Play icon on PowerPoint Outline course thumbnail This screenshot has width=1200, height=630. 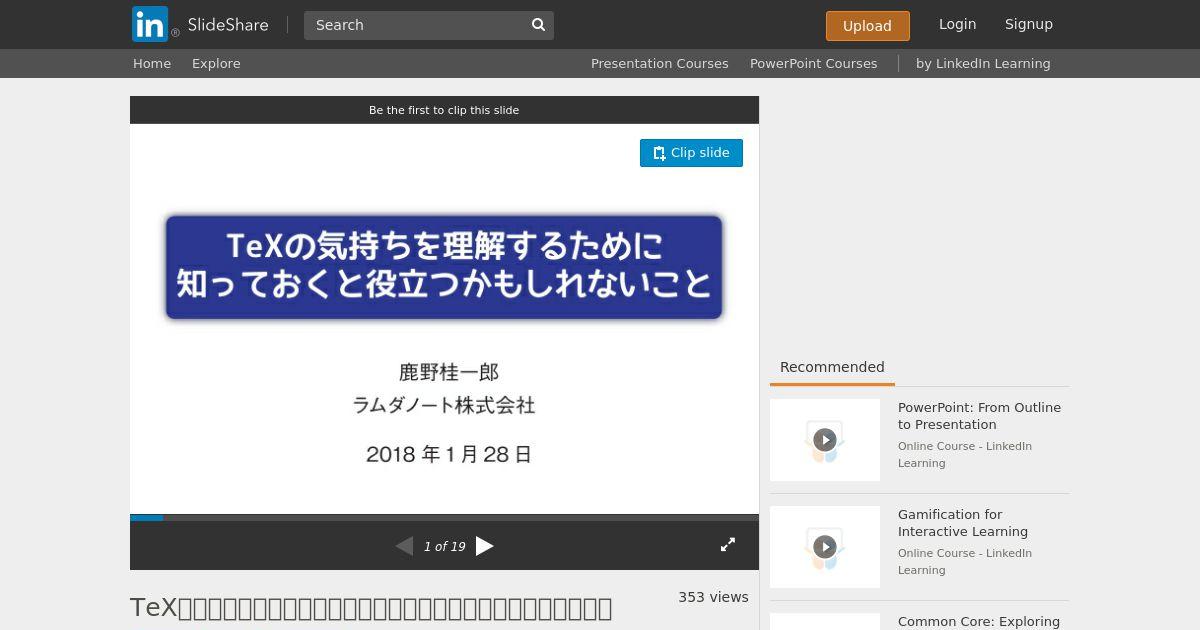click(825, 439)
